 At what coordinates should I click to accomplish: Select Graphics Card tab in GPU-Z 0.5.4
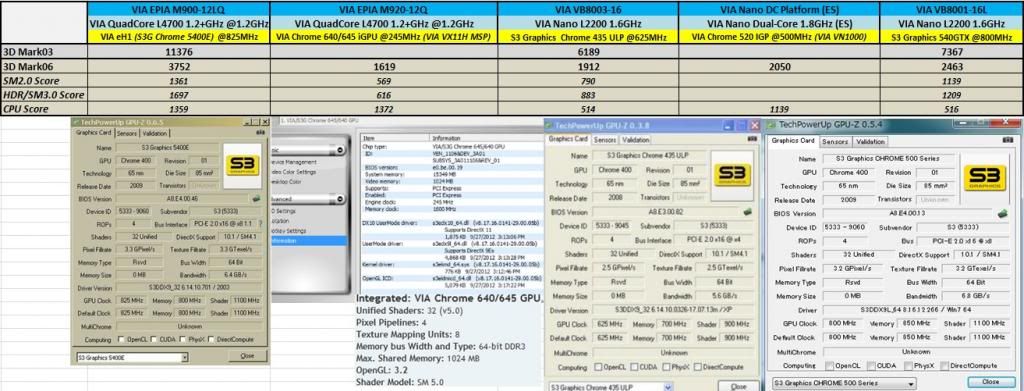tap(793, 140)
